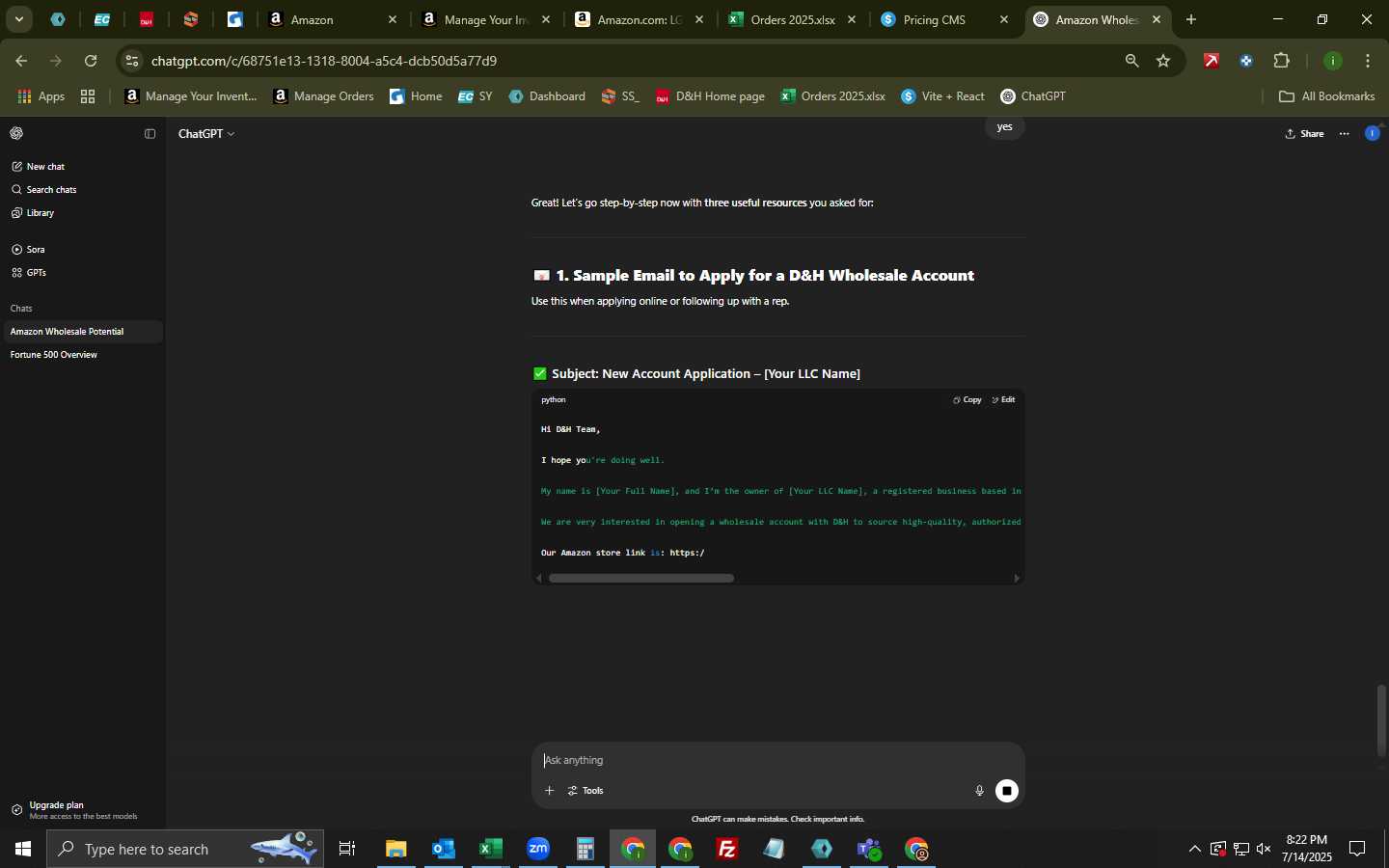Close the Pricing CMS tab

click(1004, 19)
